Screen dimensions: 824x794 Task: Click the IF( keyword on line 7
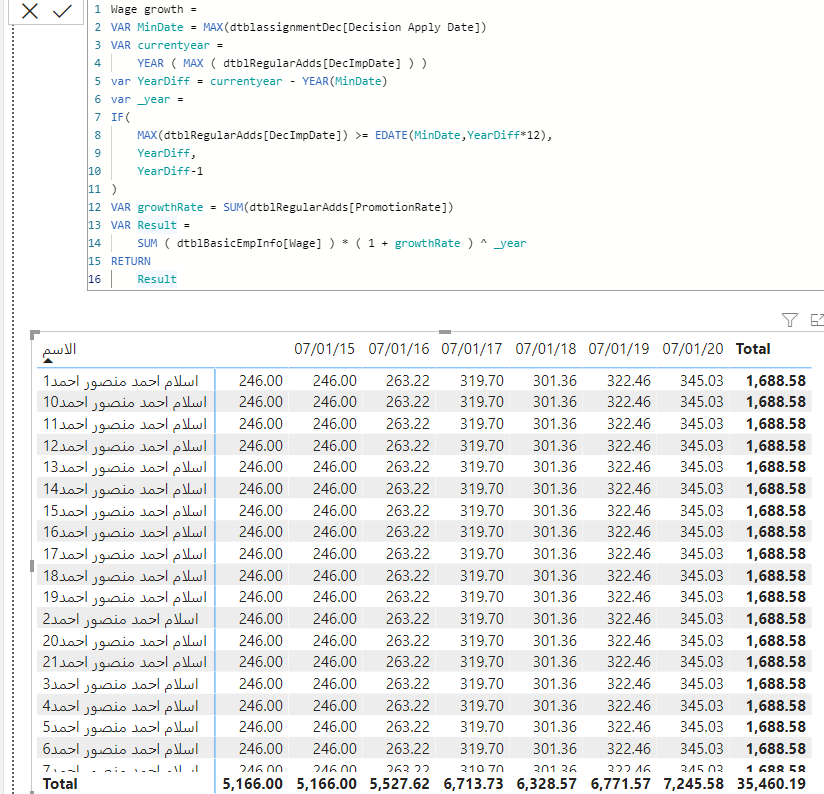coord(120,117)
